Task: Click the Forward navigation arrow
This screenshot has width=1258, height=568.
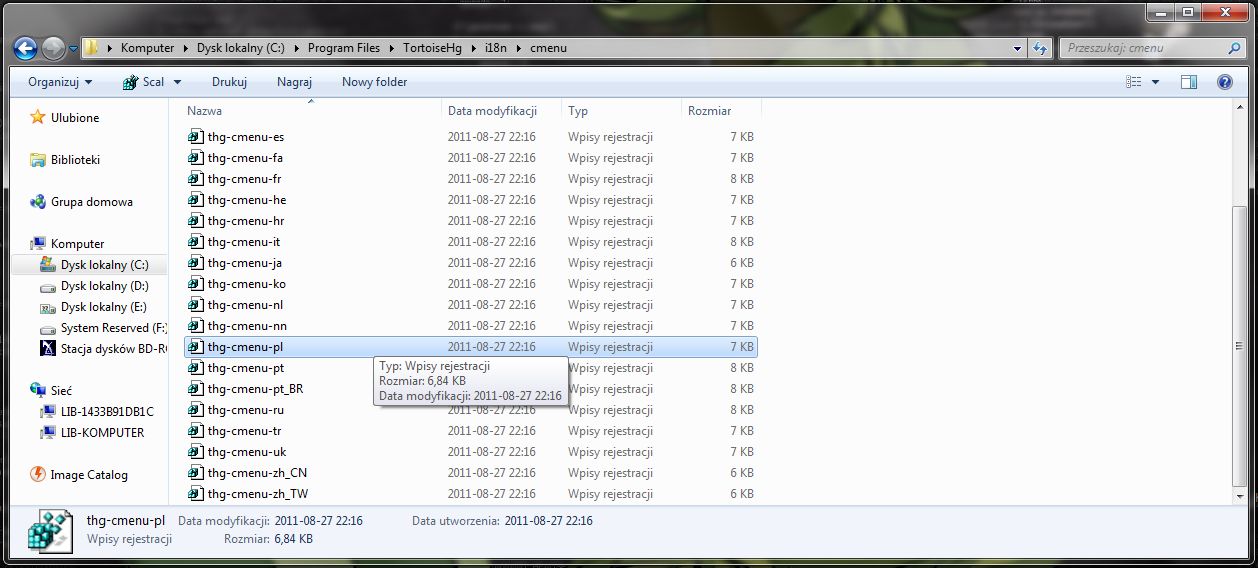Action: click(x=53, y=47)
